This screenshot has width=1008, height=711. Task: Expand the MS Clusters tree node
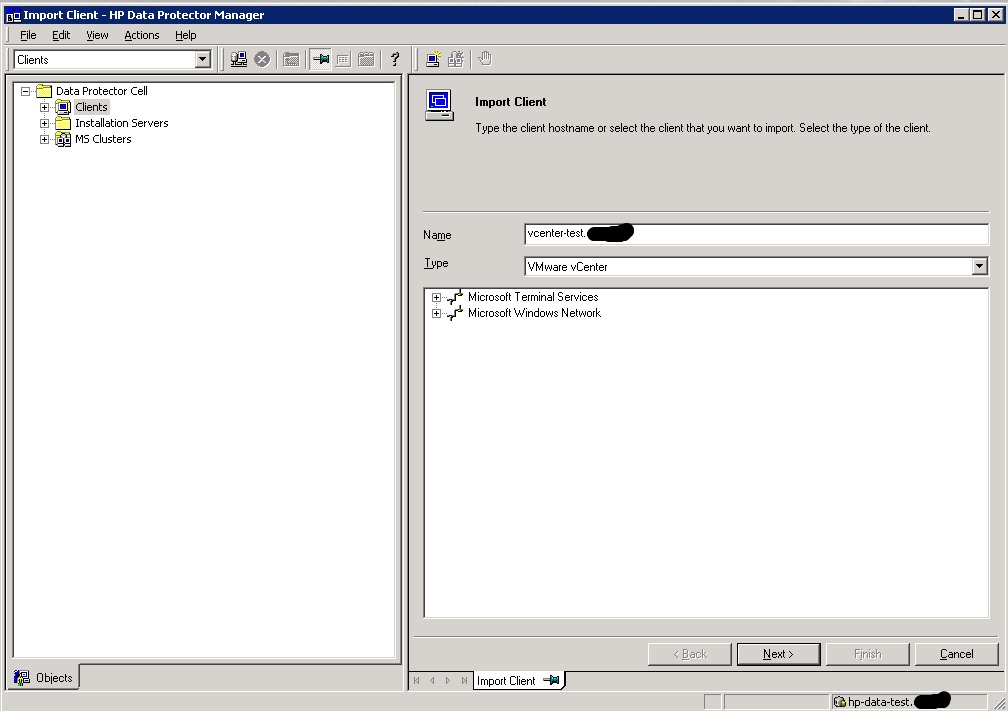click(44, 140)
